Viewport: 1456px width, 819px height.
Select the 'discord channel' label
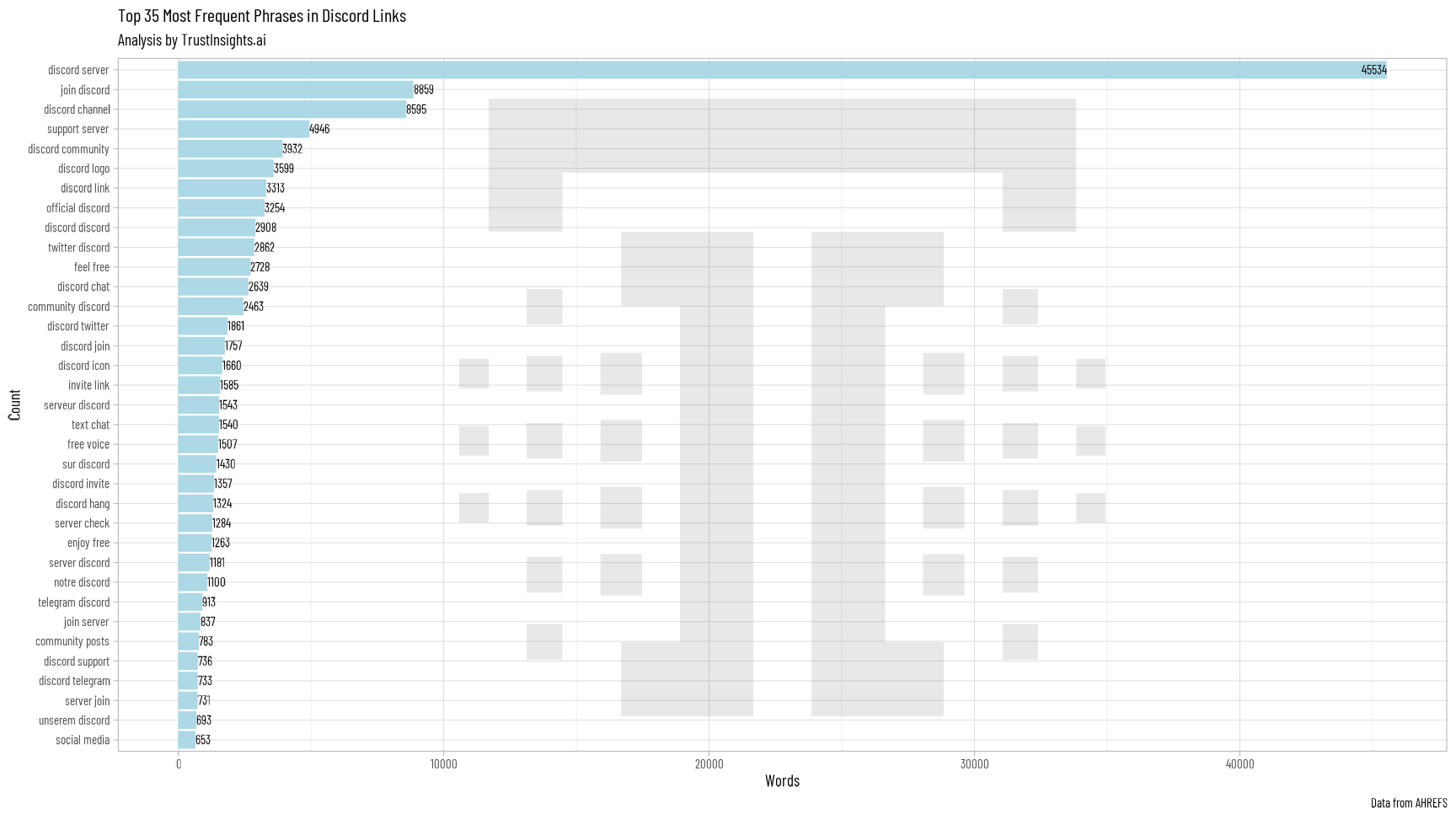77,110
